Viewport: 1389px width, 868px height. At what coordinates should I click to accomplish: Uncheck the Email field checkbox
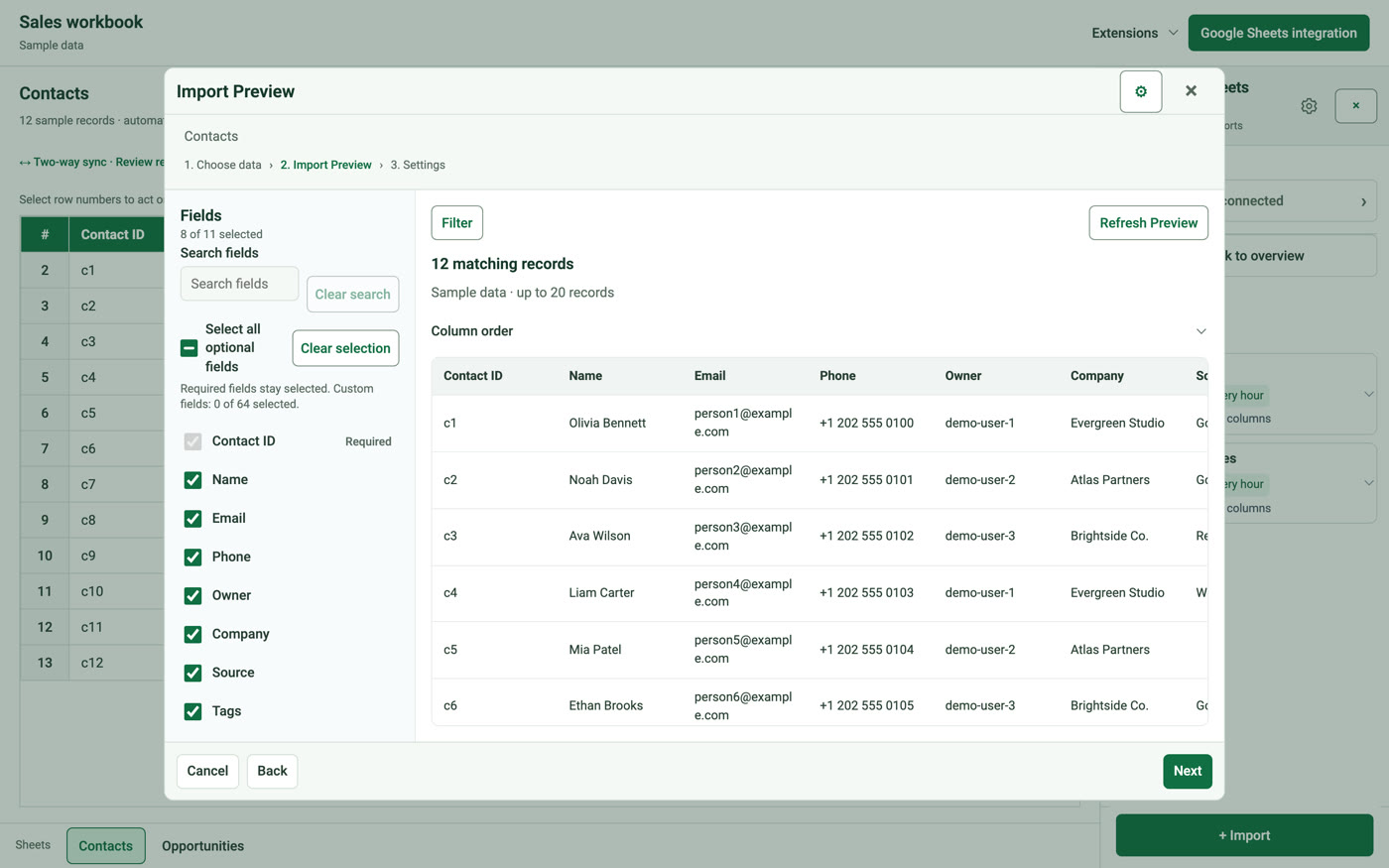(193, 519)
